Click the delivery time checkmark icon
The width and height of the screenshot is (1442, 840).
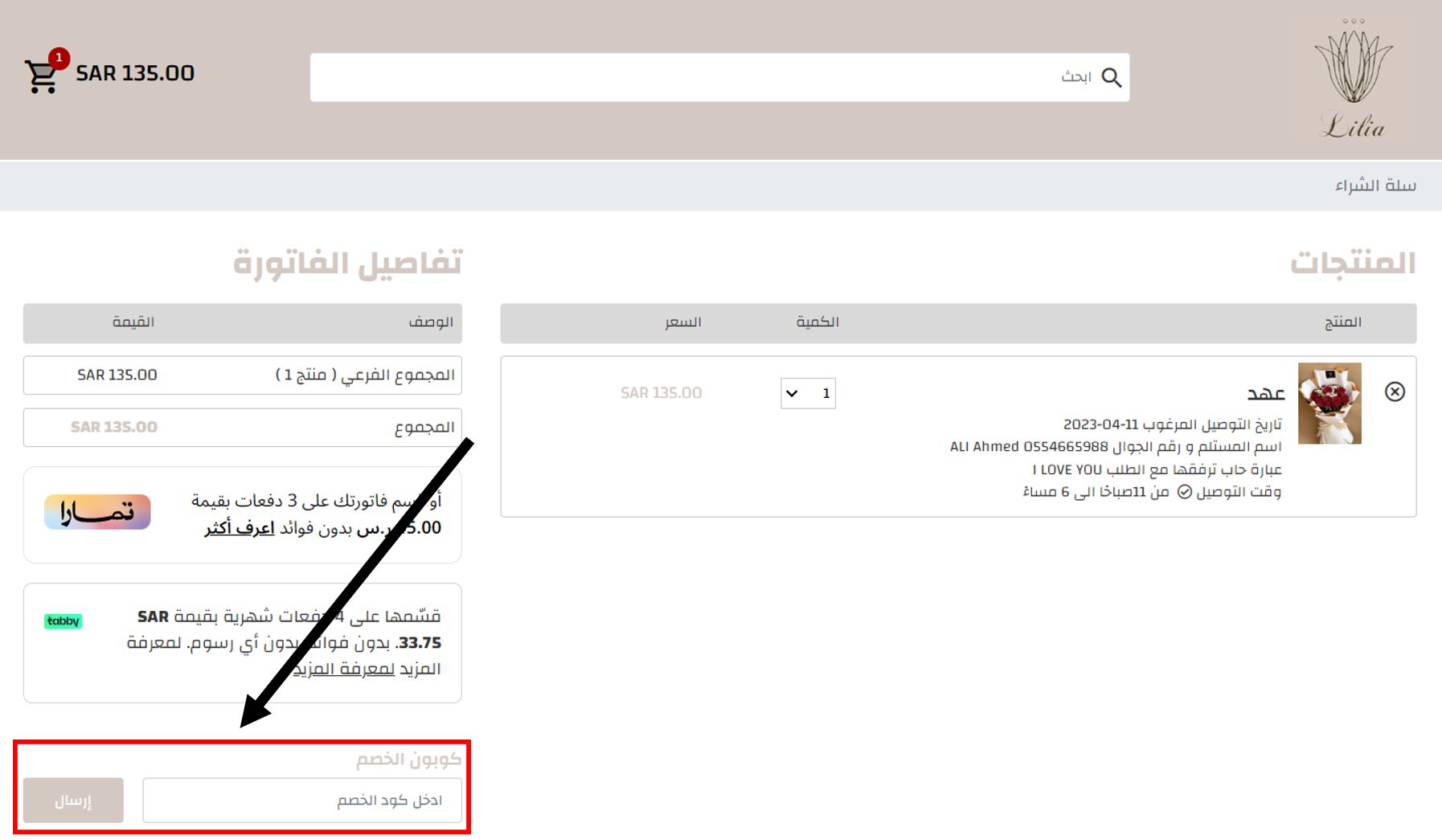click(x=1185, y=492)
